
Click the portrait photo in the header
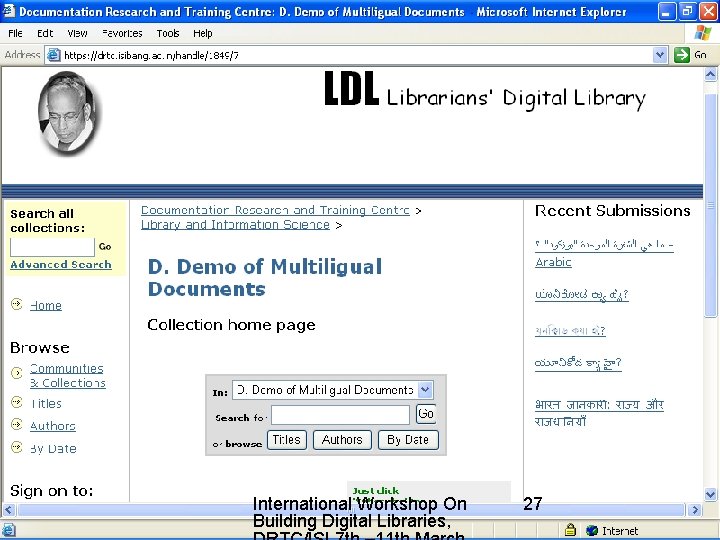(68, 112)
